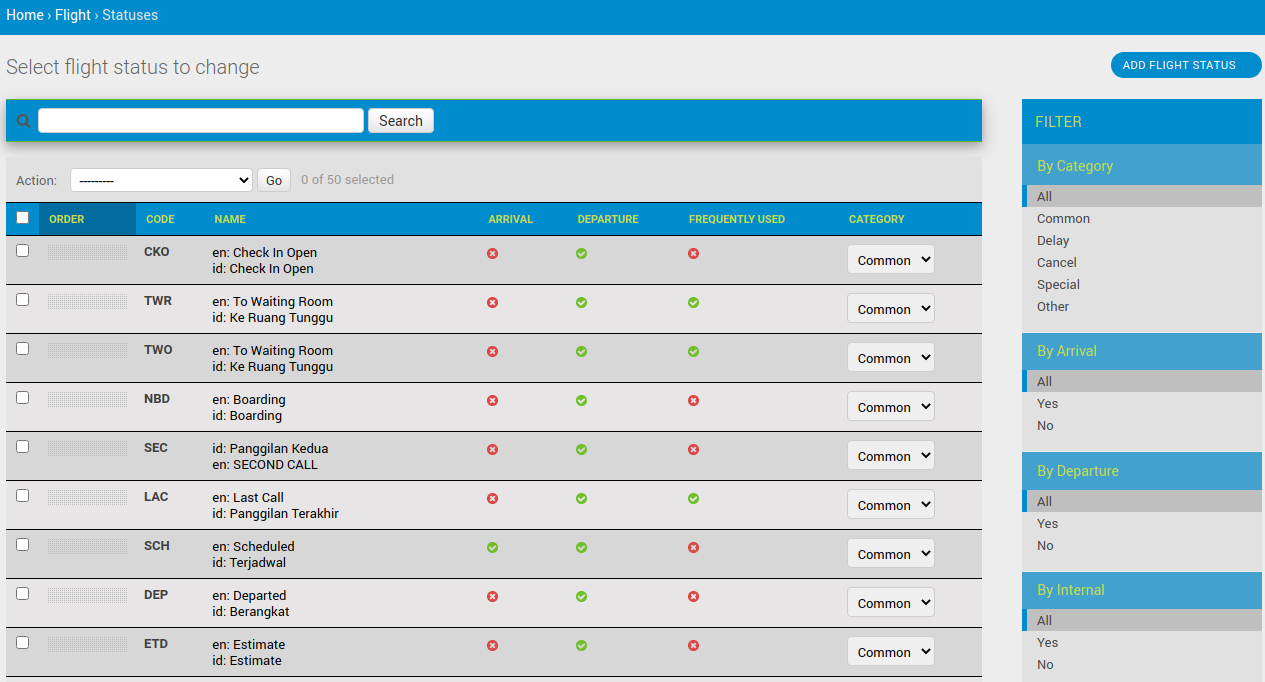The image size is (1265, 682).
Task: Select the DEP row checkbox
Action: tap(23, 594)
